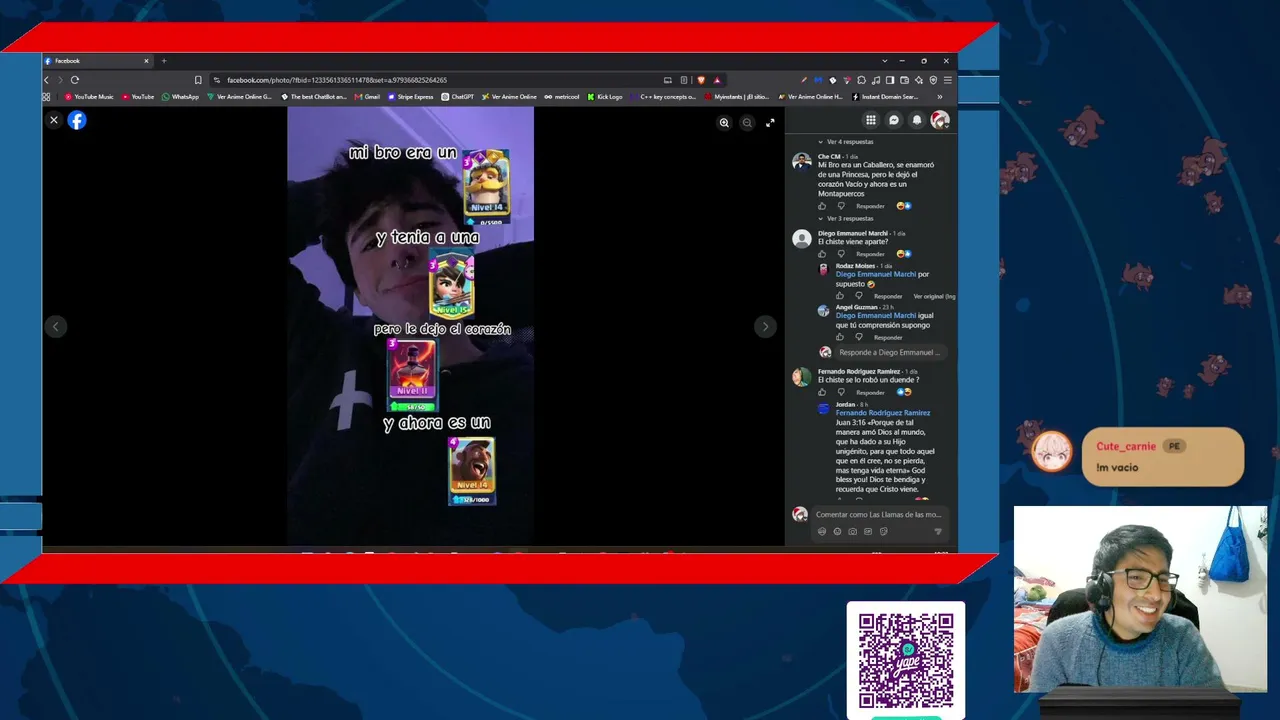Open Che CM's profile name
Viewport: 1280px width, 720px height.
pyautogui.click(x=829, y=157)
